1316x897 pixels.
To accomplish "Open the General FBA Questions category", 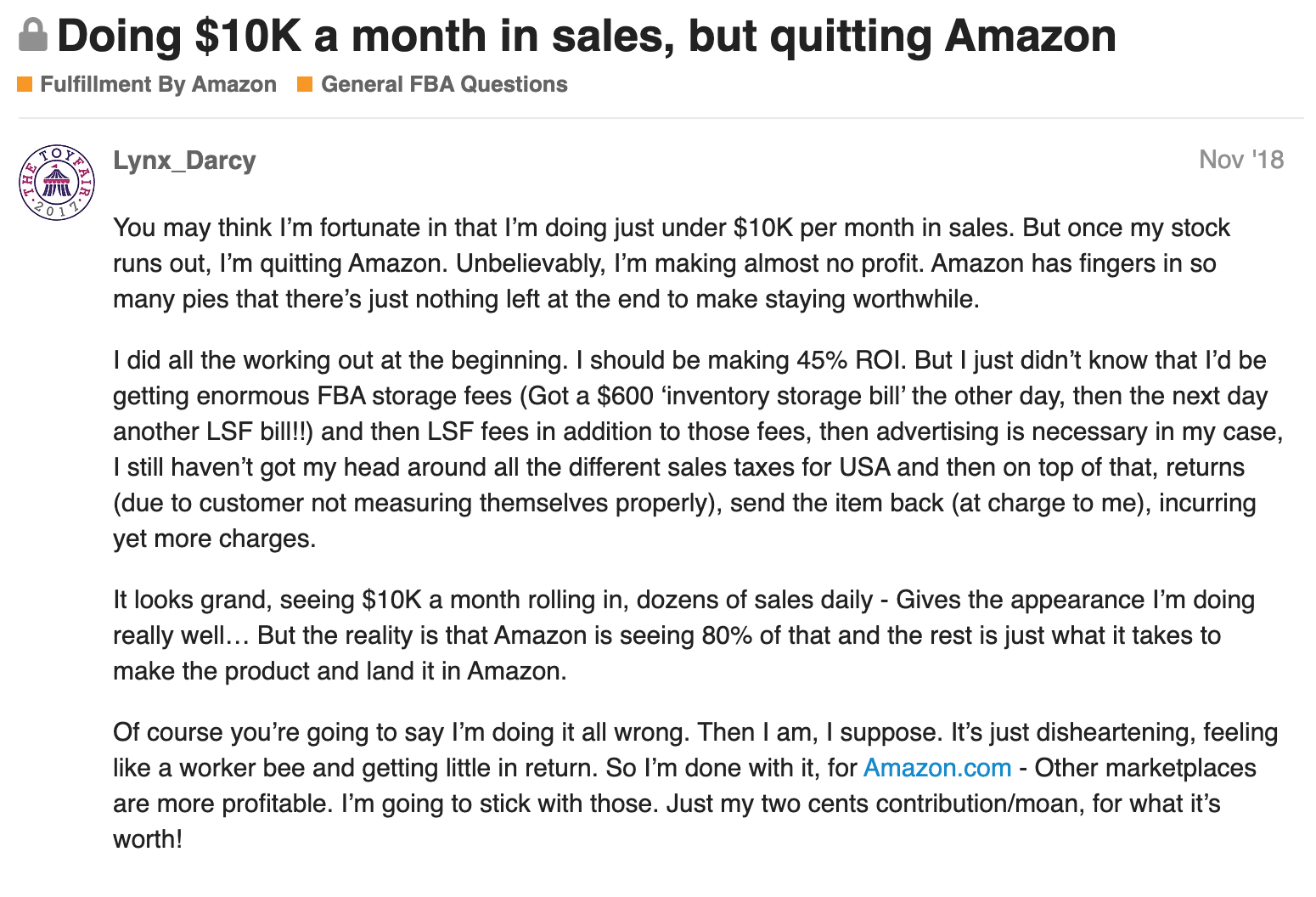I will tap(444, 84).
